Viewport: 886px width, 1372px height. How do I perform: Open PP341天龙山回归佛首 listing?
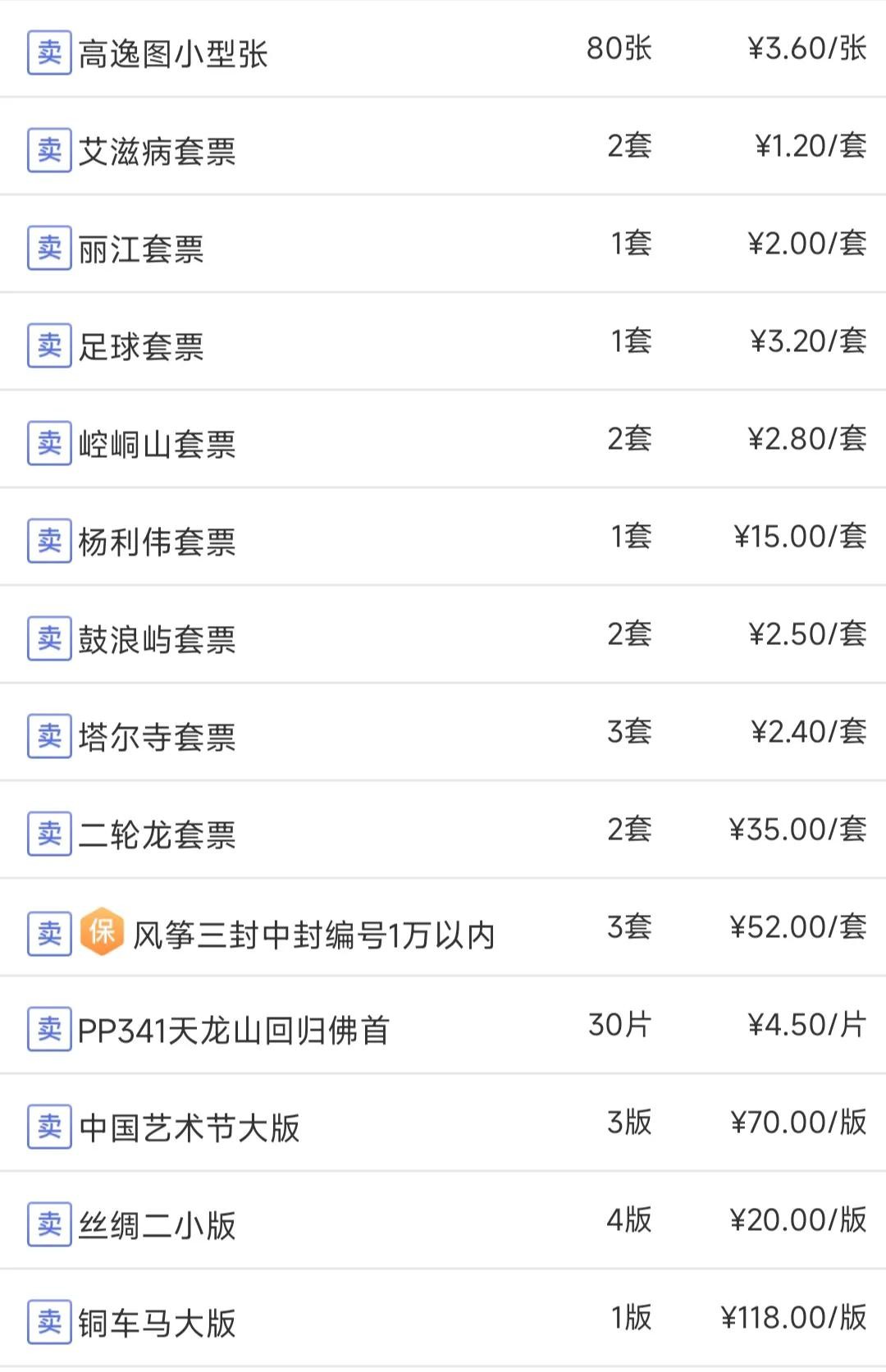(x=233, y=1030)
